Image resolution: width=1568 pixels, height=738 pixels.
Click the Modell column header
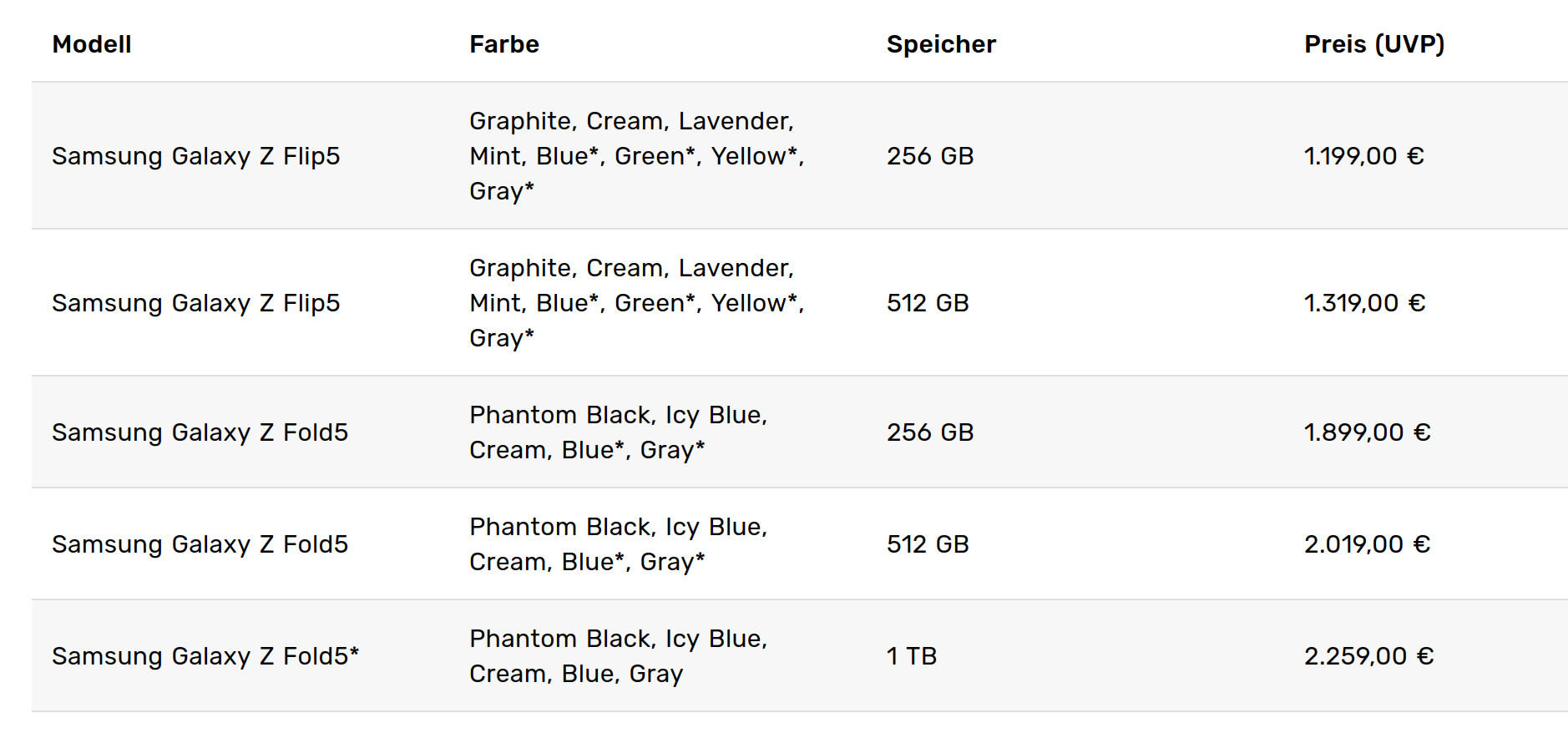pyautogui.click(x=92, y=44)
